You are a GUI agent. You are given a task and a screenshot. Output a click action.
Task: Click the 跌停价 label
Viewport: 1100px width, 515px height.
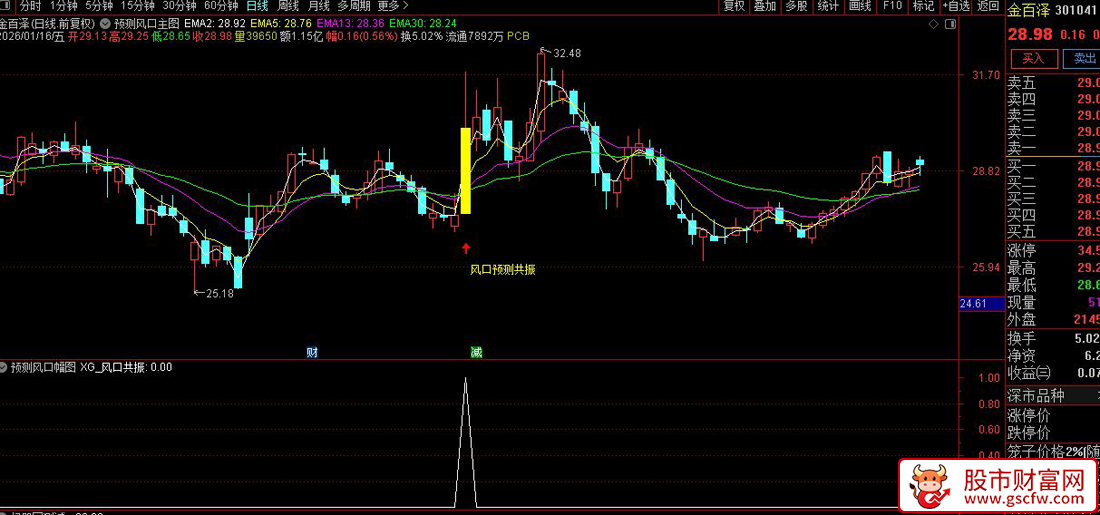(x=1029, y=432)
